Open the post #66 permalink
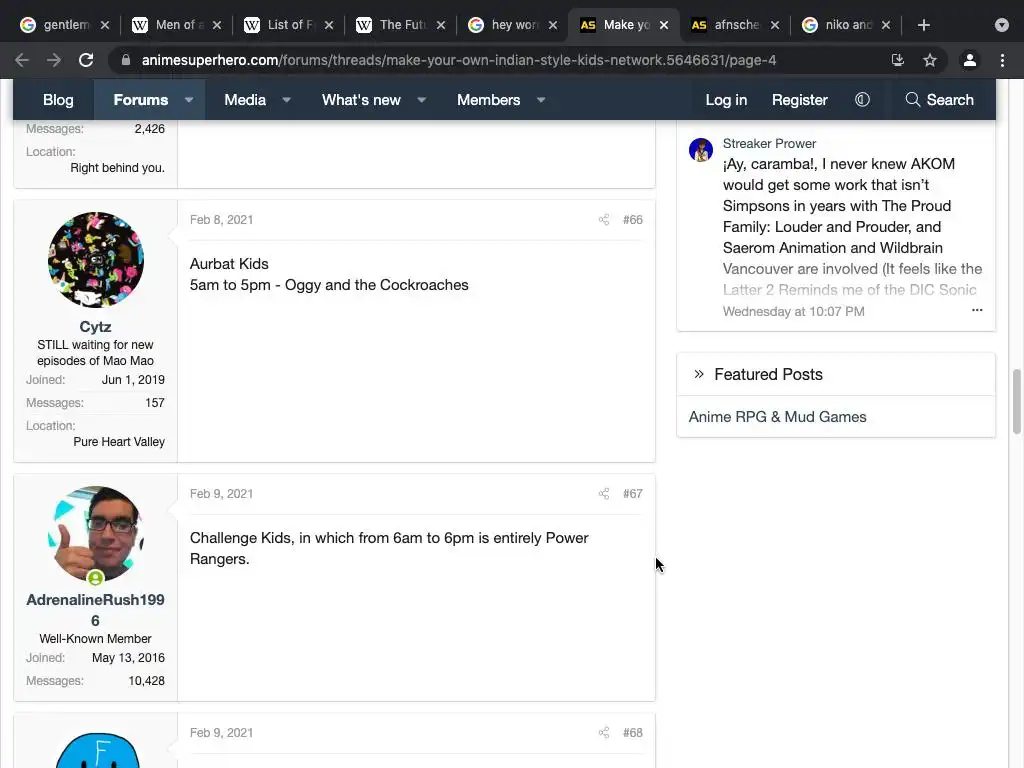1024x768 pixels. point(632,219)
